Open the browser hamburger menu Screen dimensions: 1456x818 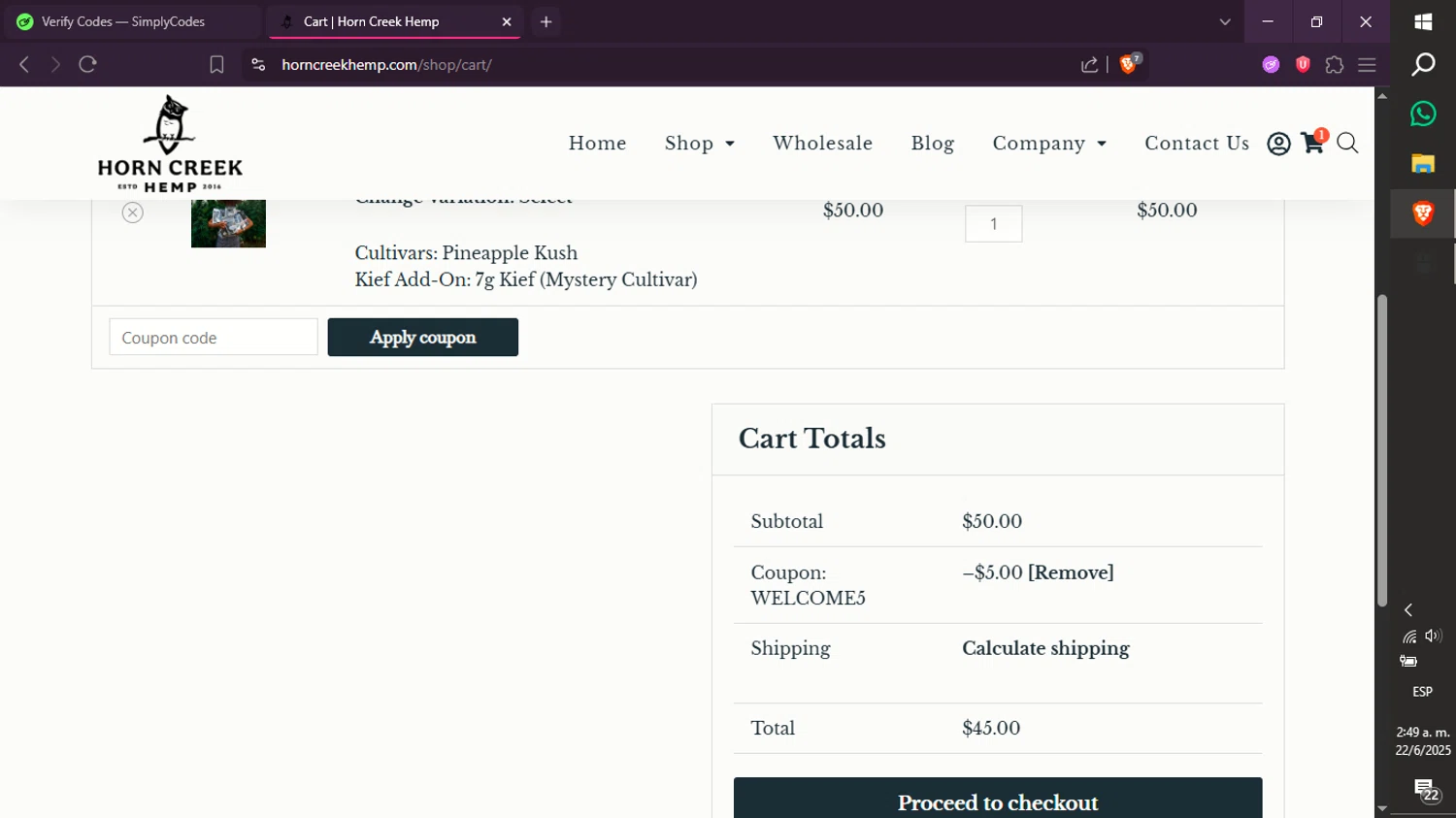(1367, 64)
